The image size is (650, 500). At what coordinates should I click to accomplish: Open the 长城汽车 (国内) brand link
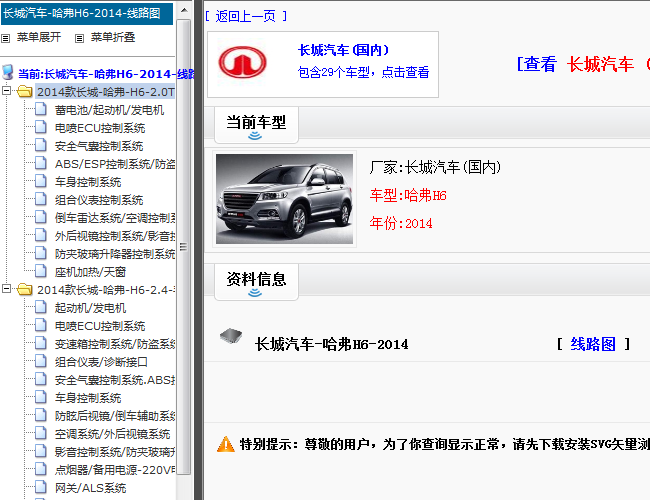pos(344,50)
